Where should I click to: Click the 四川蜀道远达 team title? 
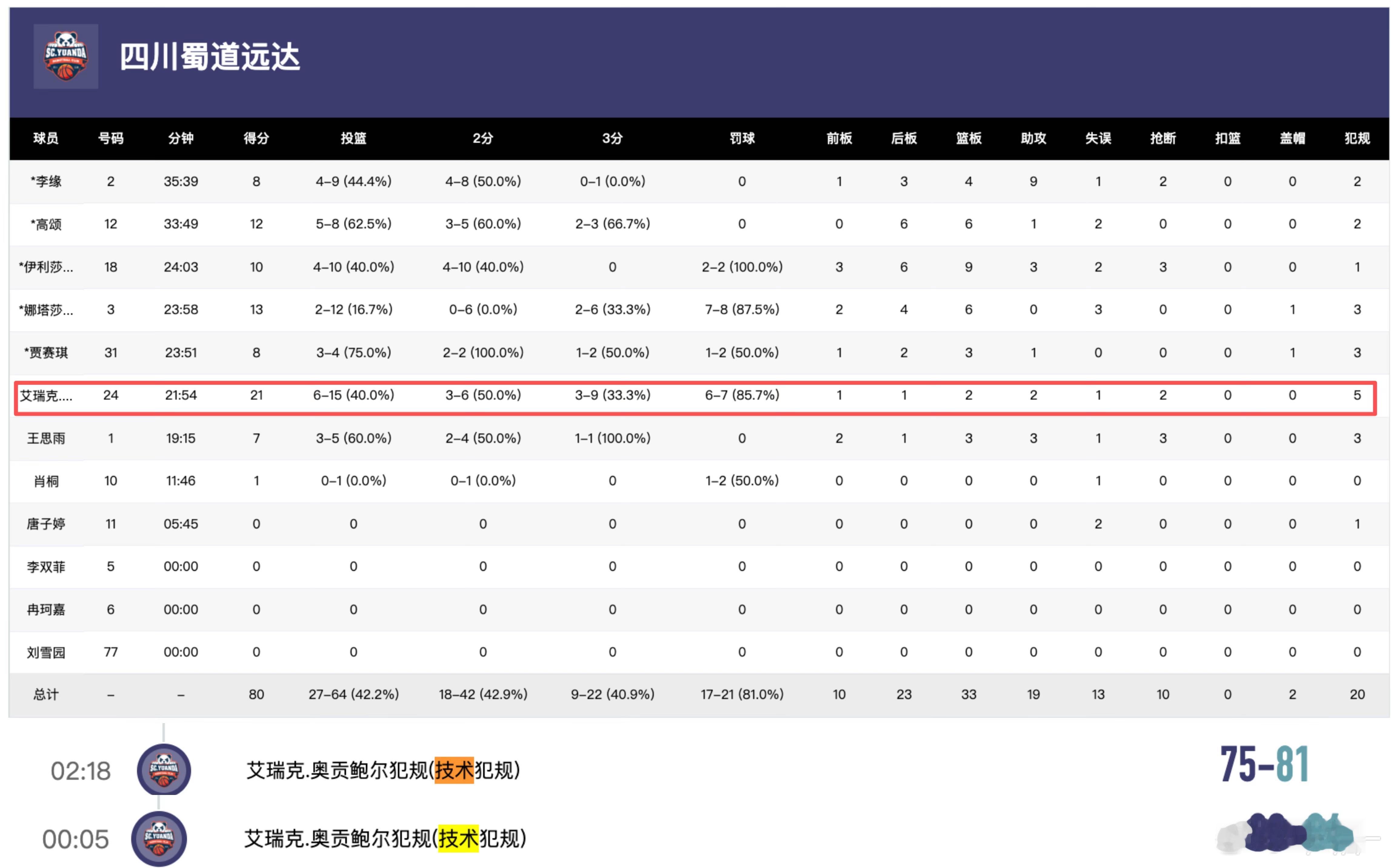click(209, 57)
